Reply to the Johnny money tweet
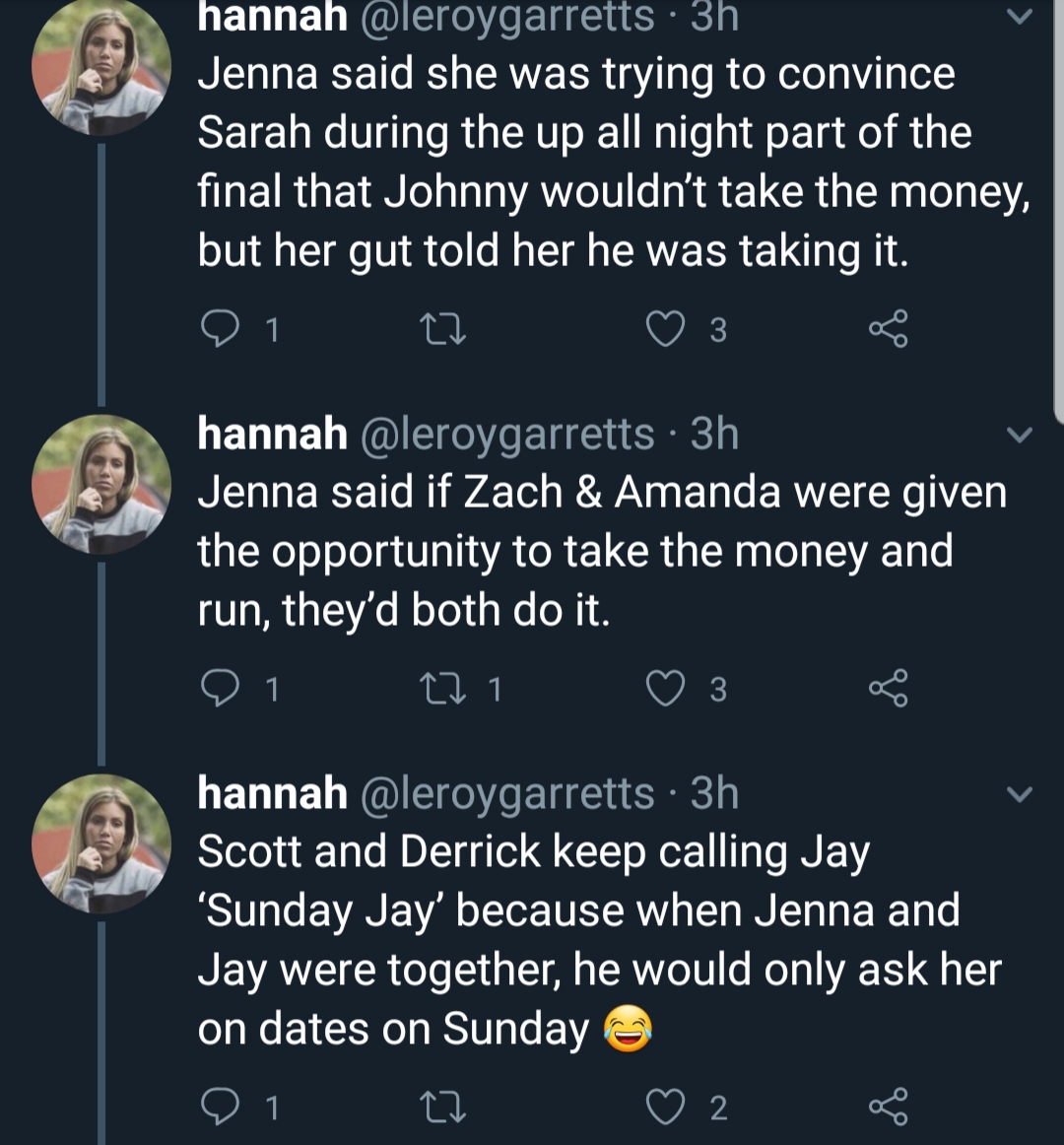 click(220, 328)
